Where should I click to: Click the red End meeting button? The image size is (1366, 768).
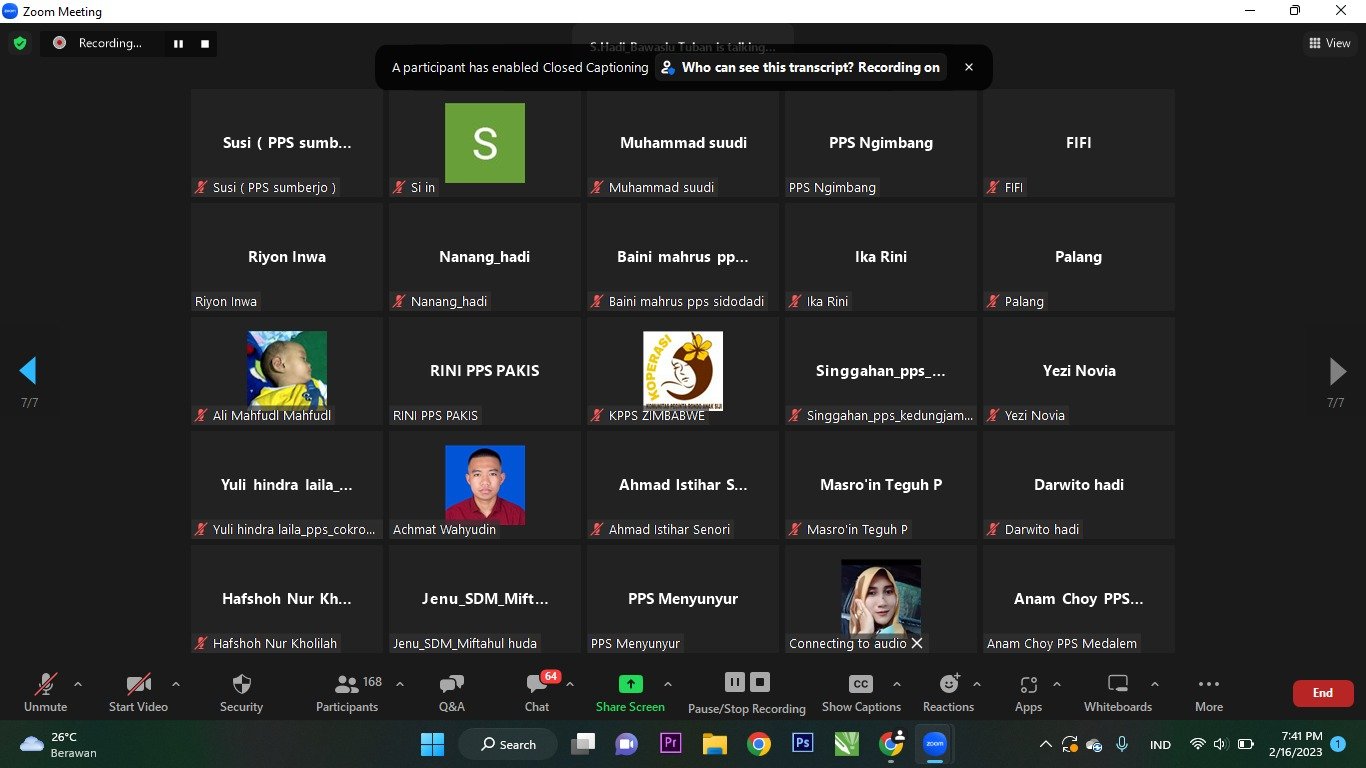(x=1322, y=693)
